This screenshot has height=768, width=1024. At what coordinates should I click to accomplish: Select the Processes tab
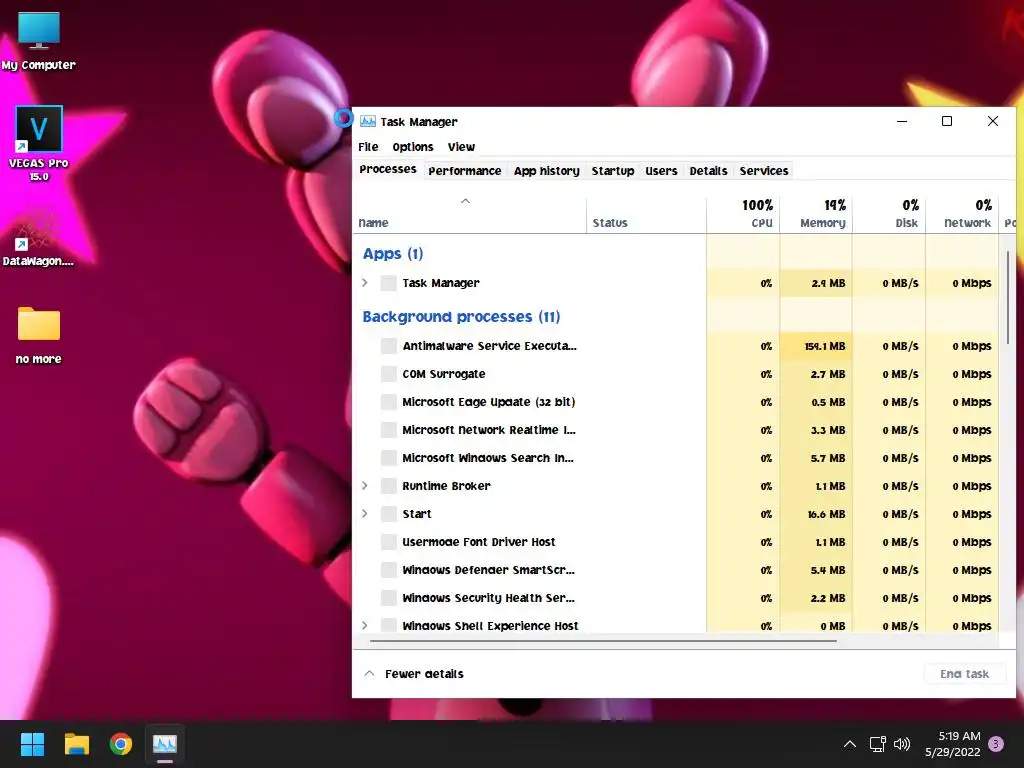click(x=388, y=169)
